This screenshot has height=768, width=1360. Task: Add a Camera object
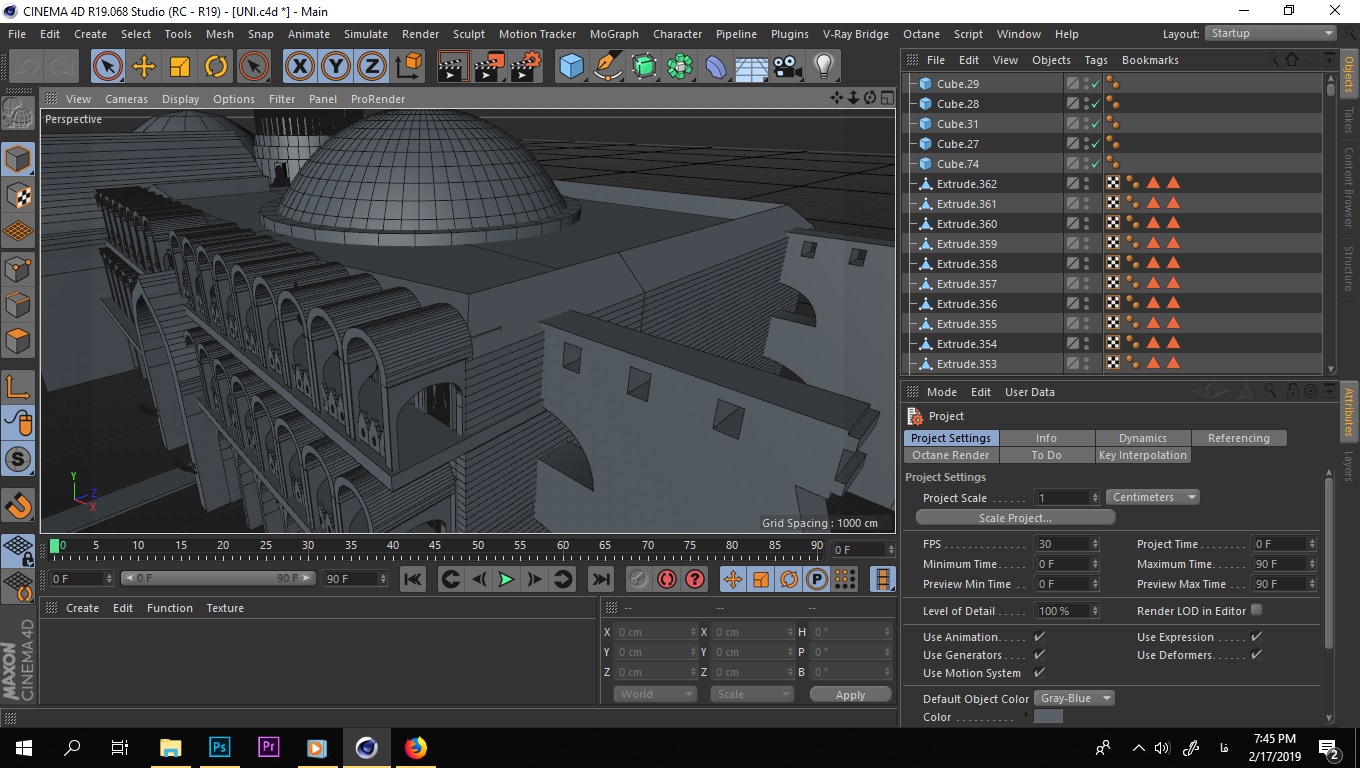pyautogui.click(x=788, y=67)
